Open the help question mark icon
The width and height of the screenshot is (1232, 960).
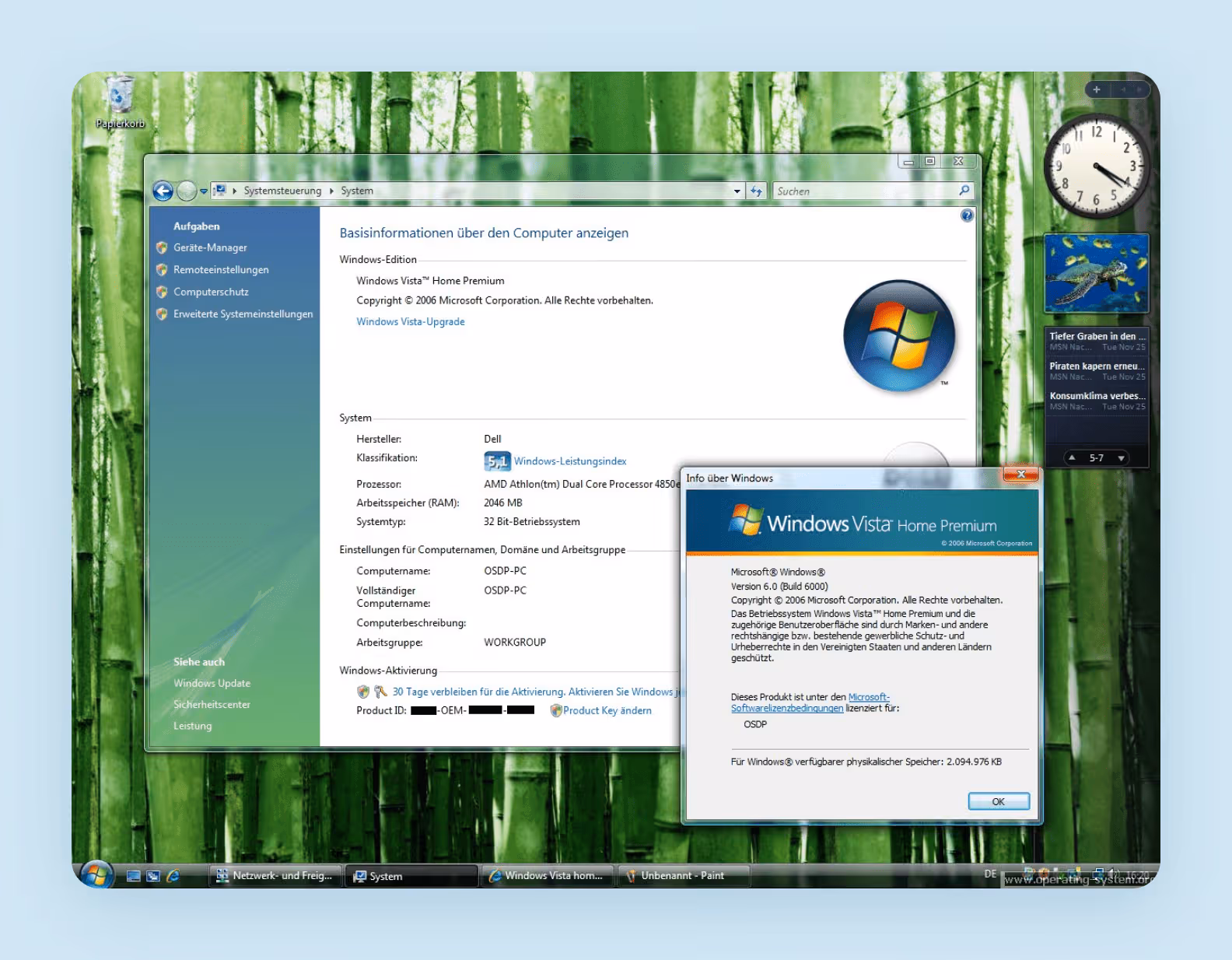pos(967,215)
